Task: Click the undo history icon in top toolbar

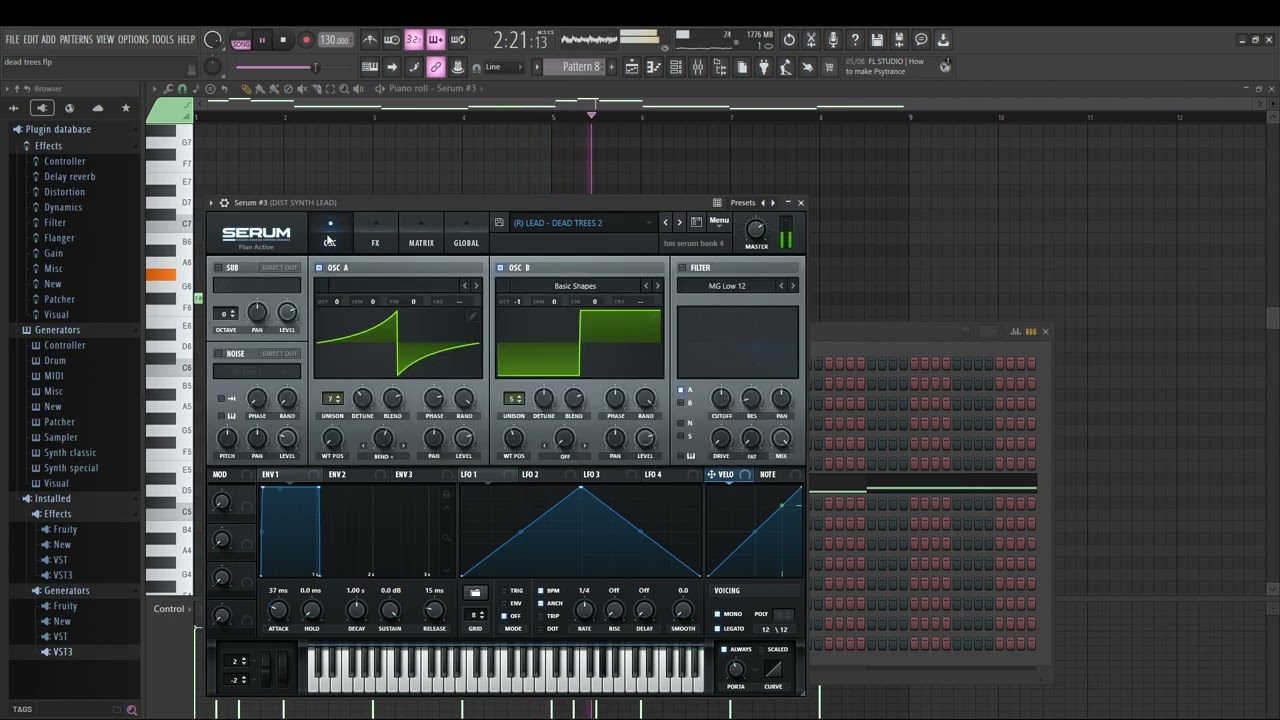Action: click(x=789, y=40)
